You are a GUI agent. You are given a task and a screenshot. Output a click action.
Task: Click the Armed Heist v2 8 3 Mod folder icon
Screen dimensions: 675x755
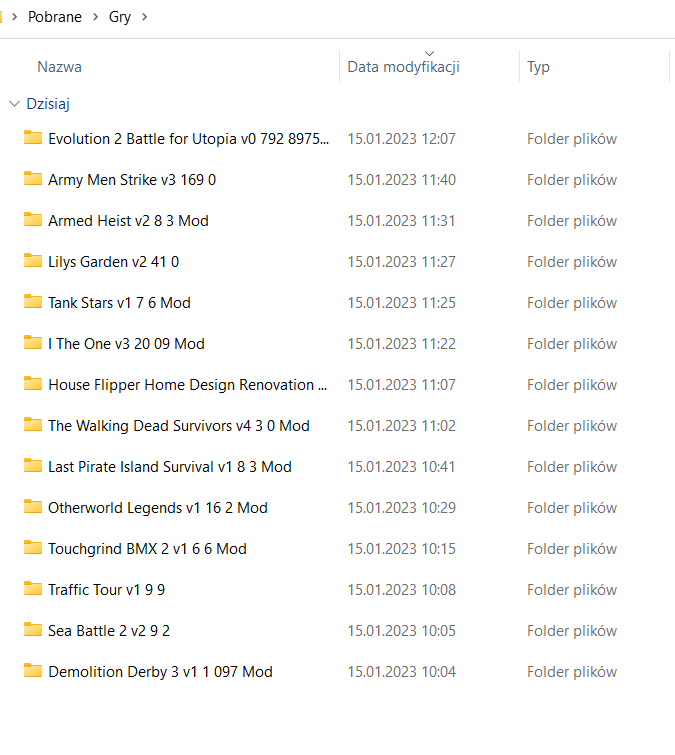(33, 219)
